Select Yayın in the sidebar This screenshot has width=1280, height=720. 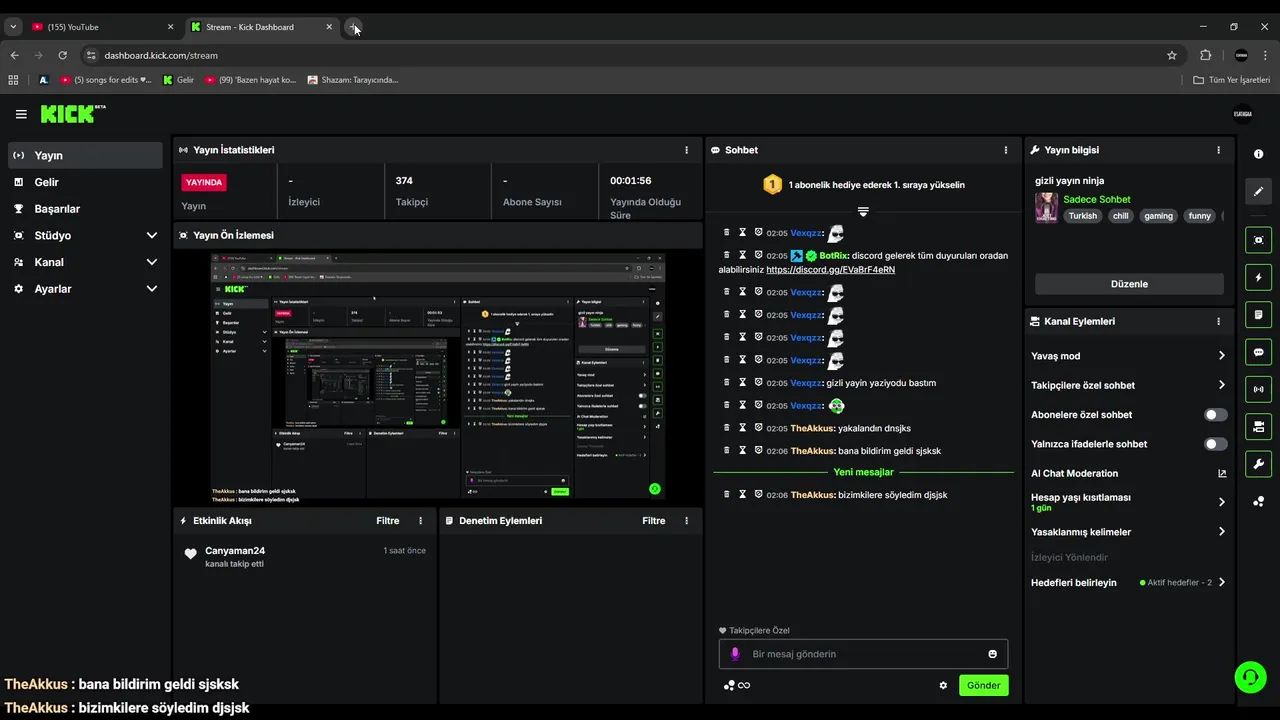[x=85, y=155]
